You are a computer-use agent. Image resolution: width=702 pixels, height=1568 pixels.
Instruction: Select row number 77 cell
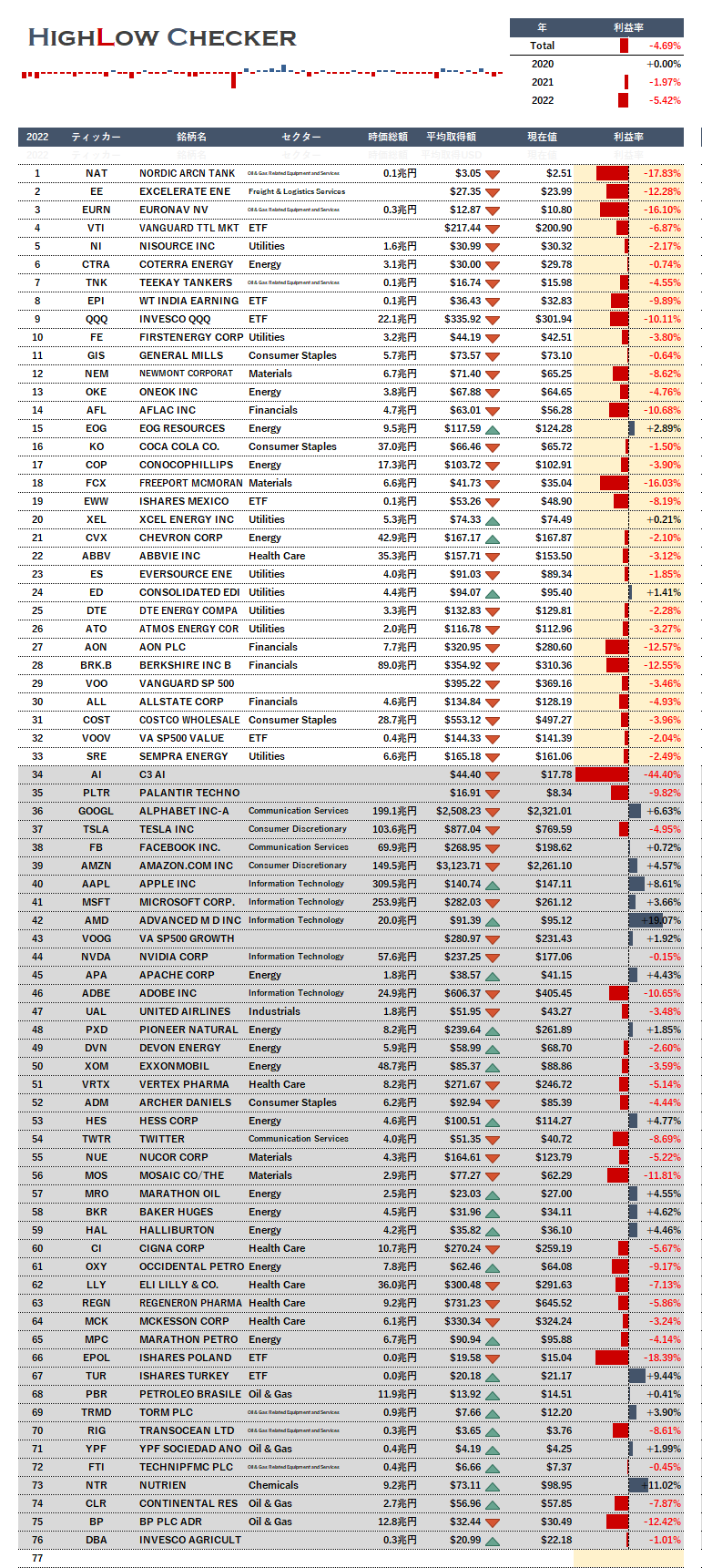pos(37,1558)
